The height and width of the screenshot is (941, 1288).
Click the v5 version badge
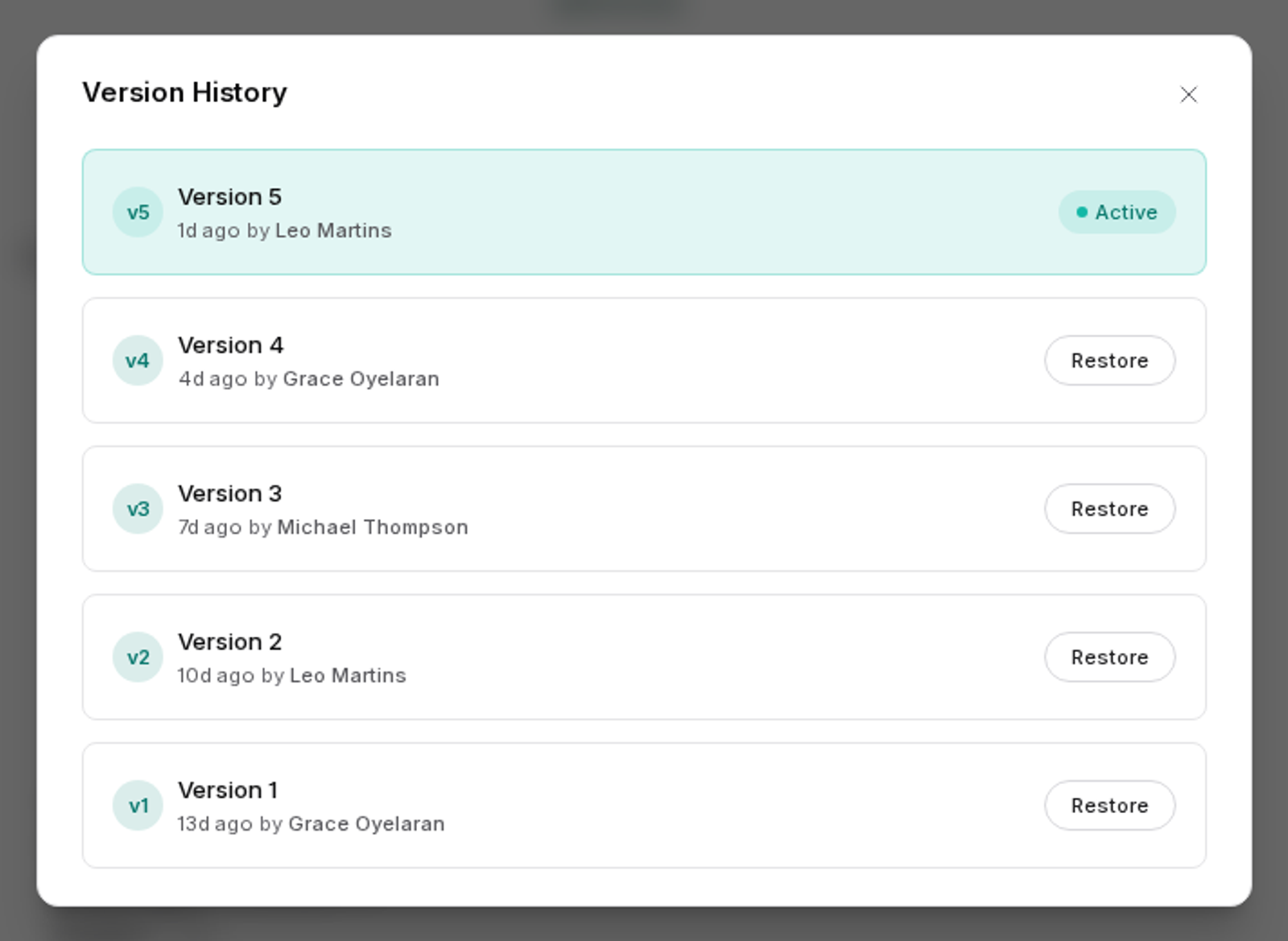click(138, 213)
